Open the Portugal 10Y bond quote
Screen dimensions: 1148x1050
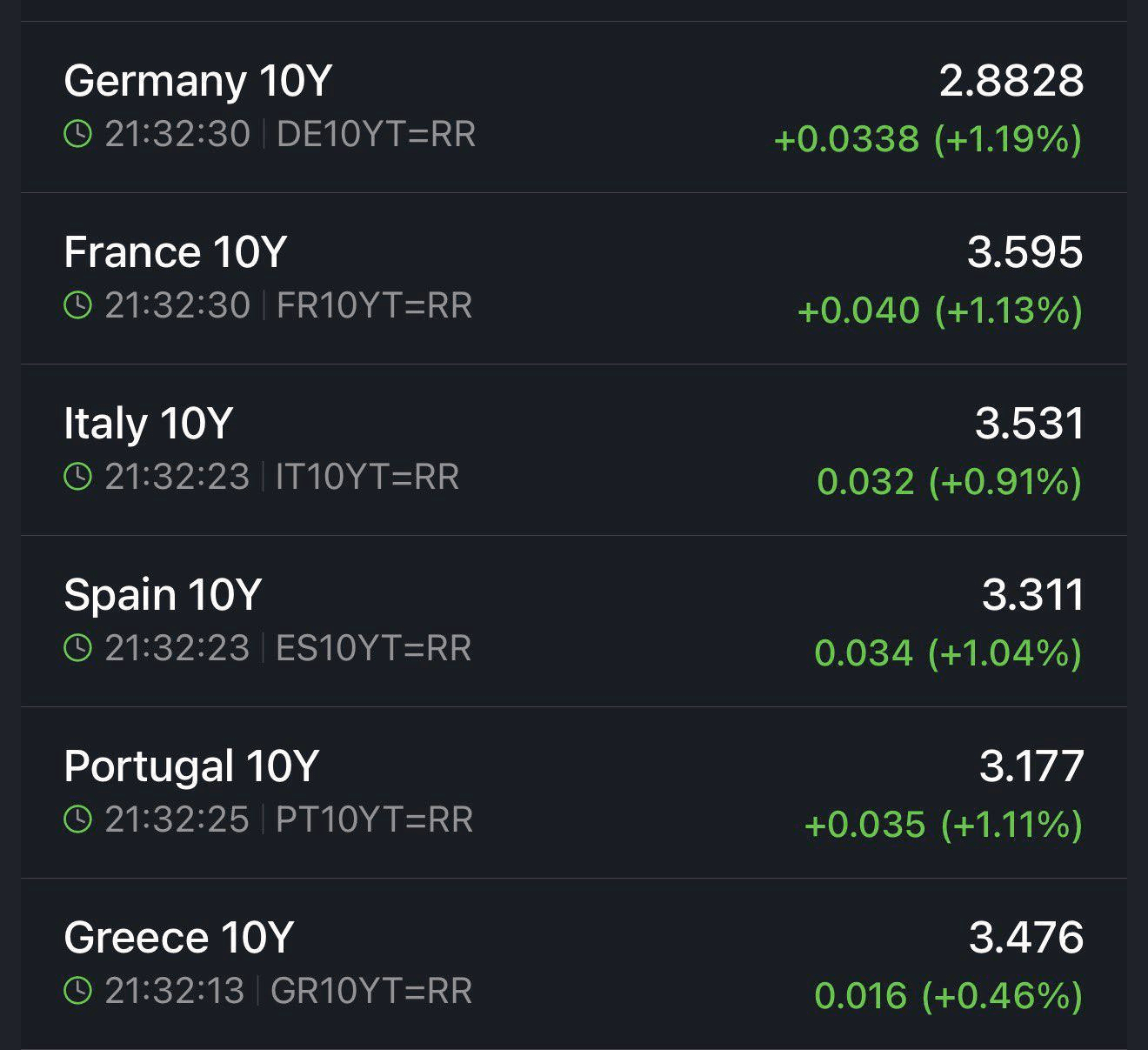pos(191,766)
